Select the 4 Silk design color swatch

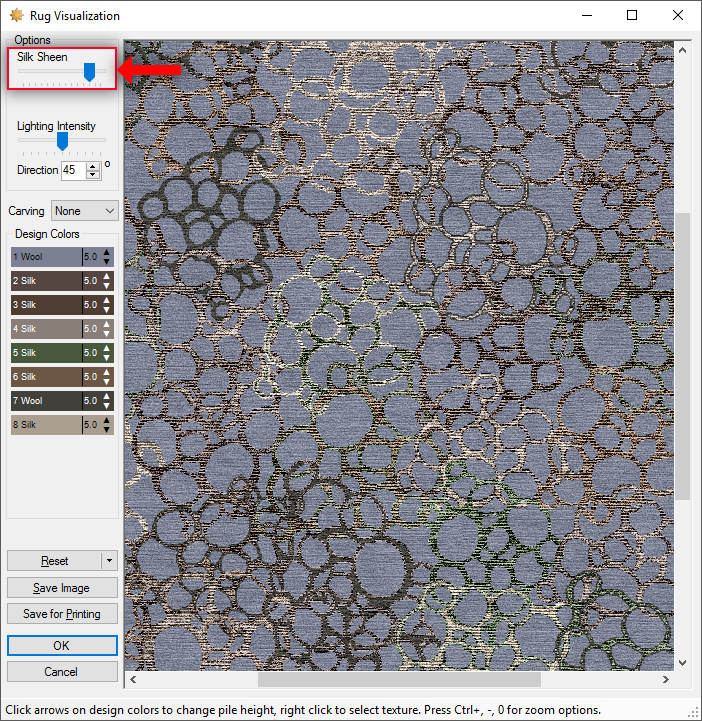(x=46, y=329)
